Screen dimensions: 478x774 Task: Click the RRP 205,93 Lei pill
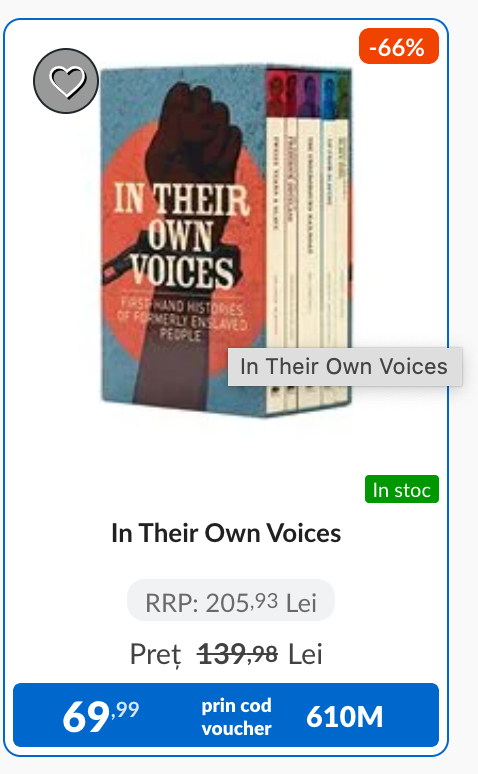coord(231,600)
